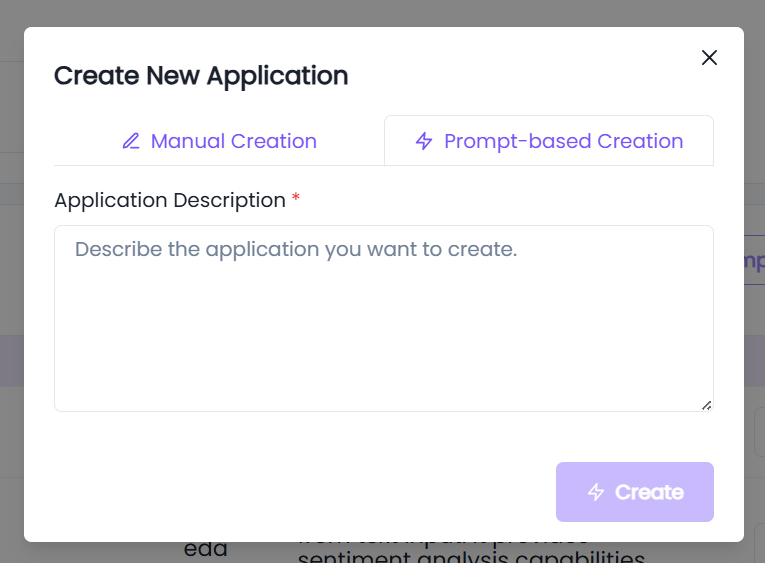The image size is (765, 563).
Task: Close the Create New Application dialog
Action: click(x=709, y=58)
